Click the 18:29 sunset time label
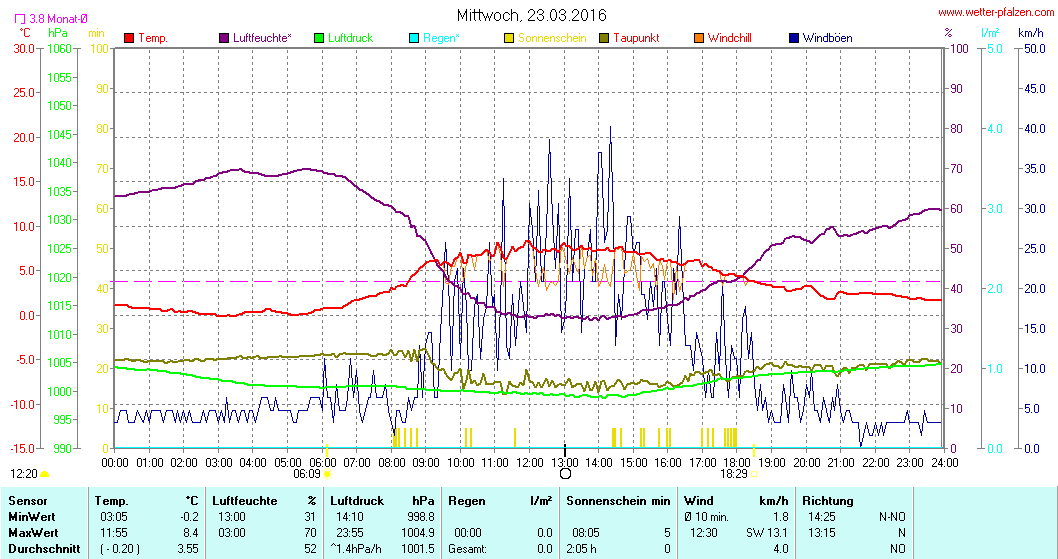Screen dimensions: 1058x559 click(x=733, y=474)
